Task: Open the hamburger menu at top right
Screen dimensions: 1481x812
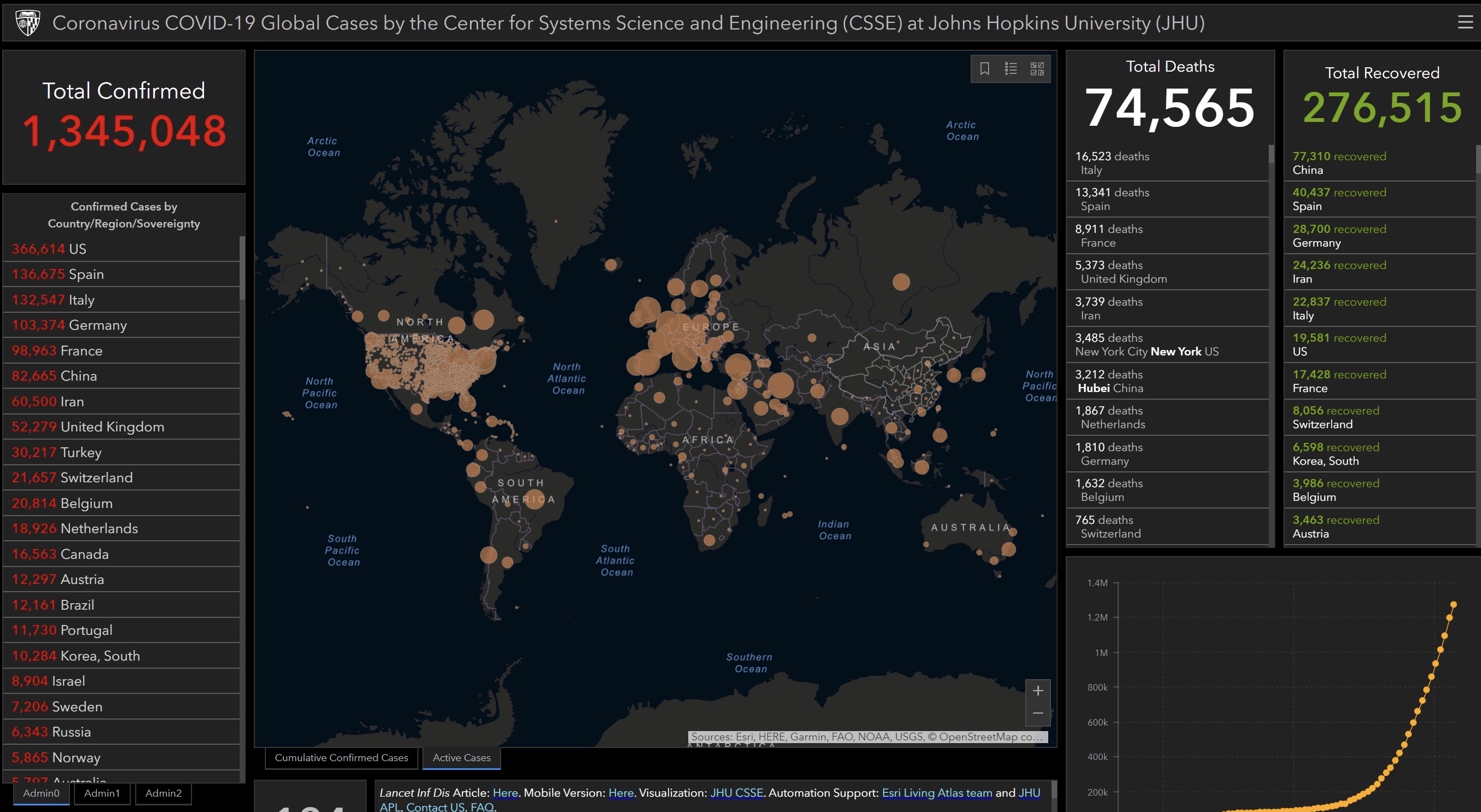Action: pyautogui.click(x=1465, y=22)
